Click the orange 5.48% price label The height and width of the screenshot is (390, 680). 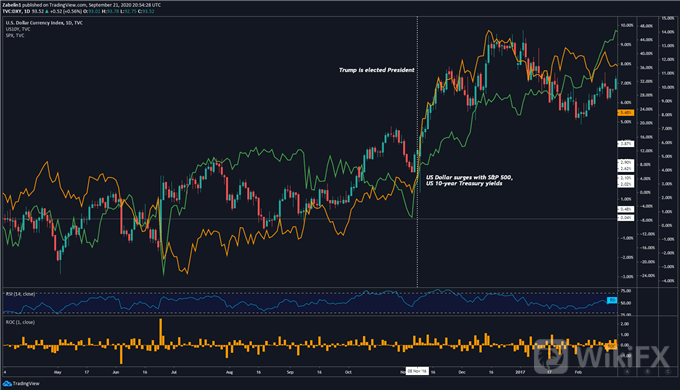(625, 113)
